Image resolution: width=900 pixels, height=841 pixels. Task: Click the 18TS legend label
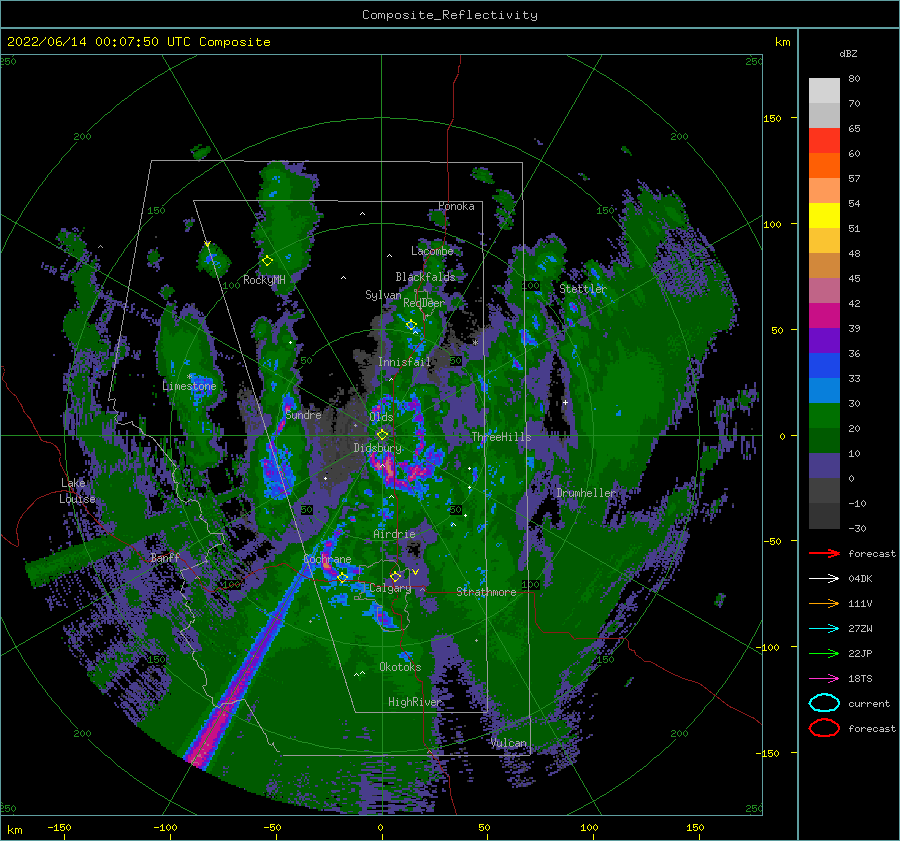tap(860, 679)
